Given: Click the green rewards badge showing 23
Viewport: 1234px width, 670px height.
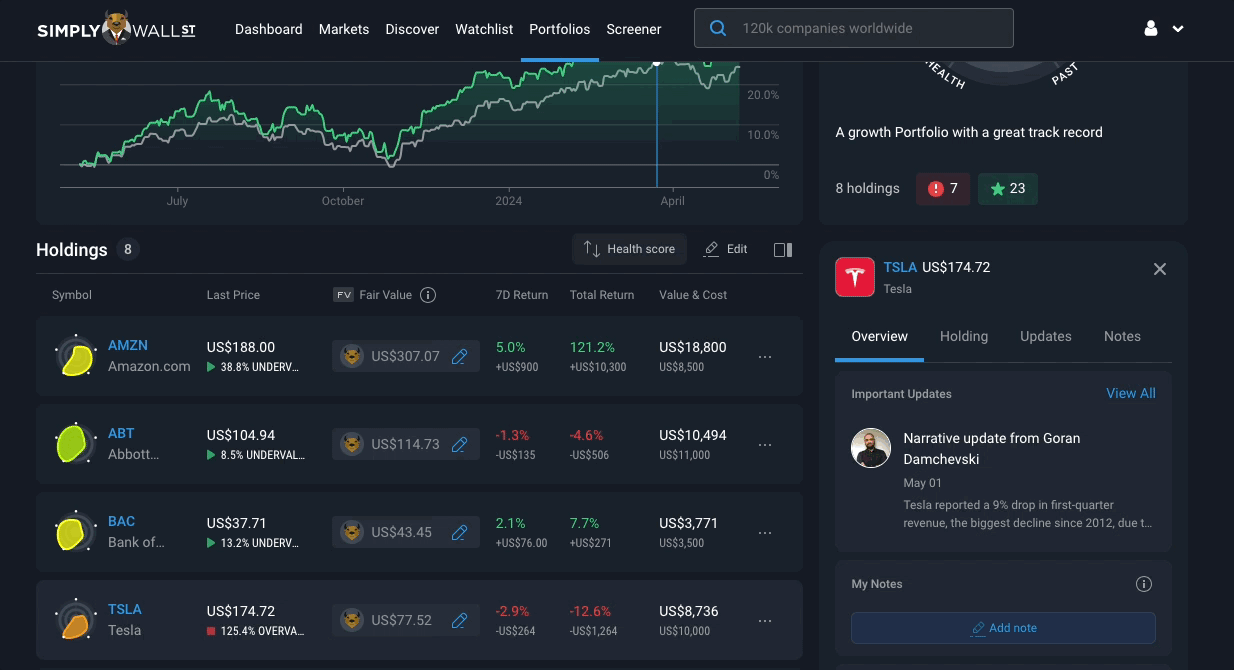Looking at the screenshot, I should 1007,188.
